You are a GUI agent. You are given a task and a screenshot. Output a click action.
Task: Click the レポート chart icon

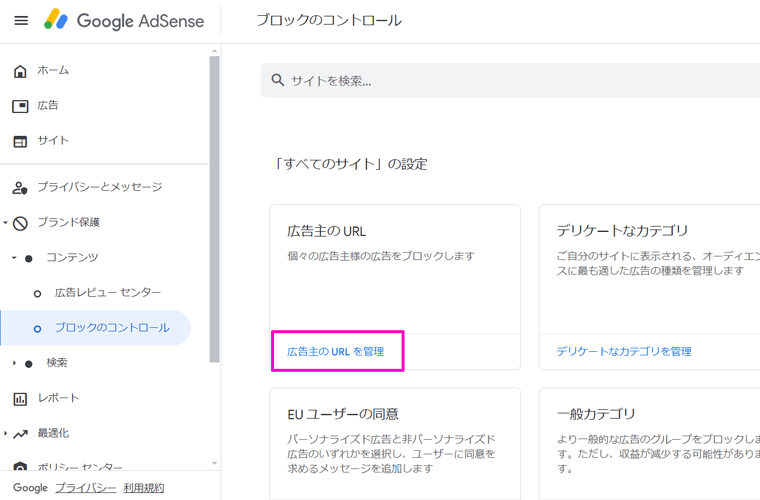pyautogui.click(x=20, y=399)
